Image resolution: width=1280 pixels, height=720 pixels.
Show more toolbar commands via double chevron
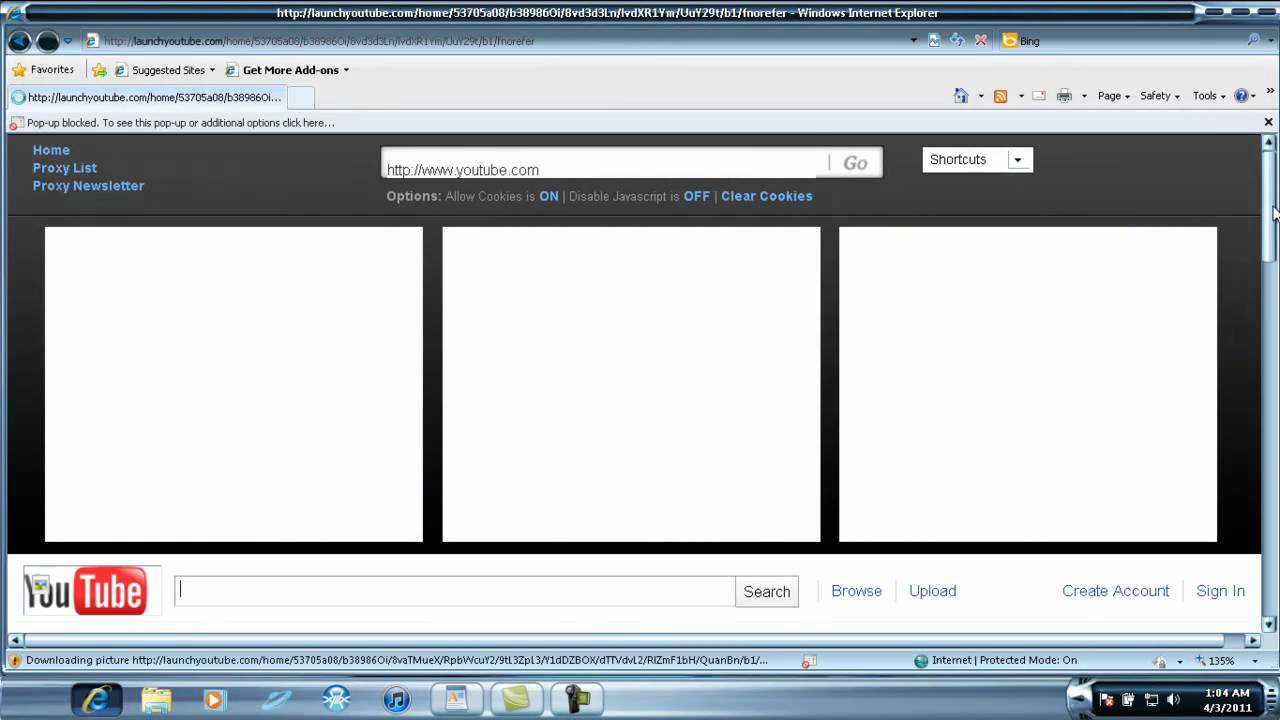click(1270, 91)
